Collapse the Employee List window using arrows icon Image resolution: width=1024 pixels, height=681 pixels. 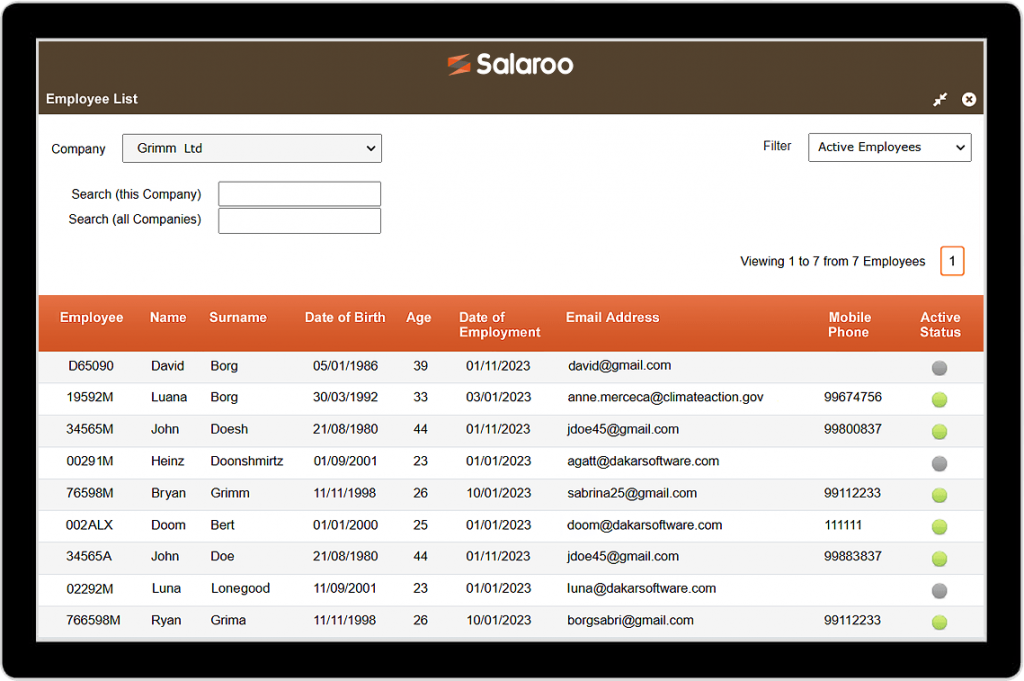(940, 99)
